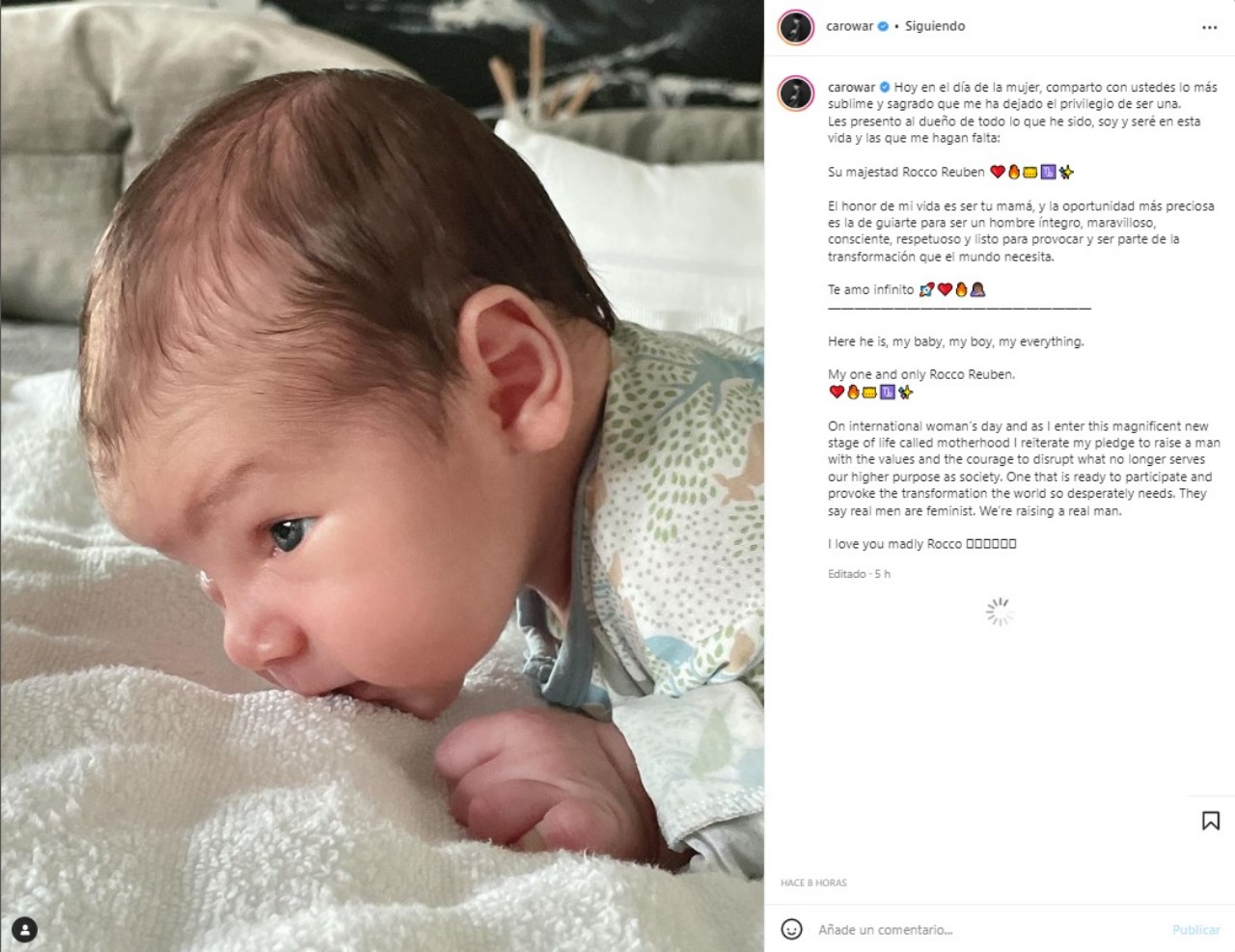Show tagged people icon on the photo
Viewport: 1235px width, 952px height.
(24, 930)
